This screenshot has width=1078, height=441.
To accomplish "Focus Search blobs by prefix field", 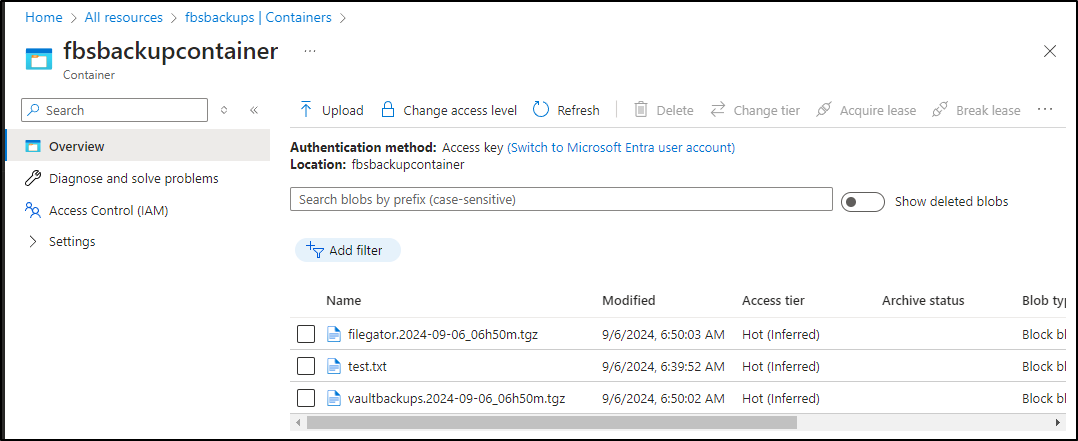I will click(x=561, y=200).
